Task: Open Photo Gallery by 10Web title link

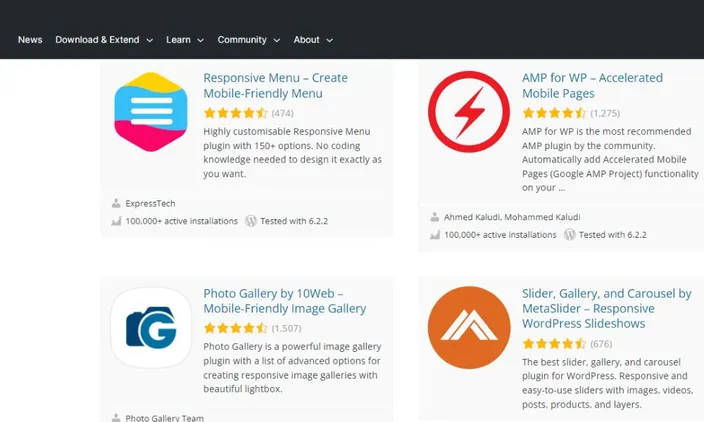Action: pos(285,301)
